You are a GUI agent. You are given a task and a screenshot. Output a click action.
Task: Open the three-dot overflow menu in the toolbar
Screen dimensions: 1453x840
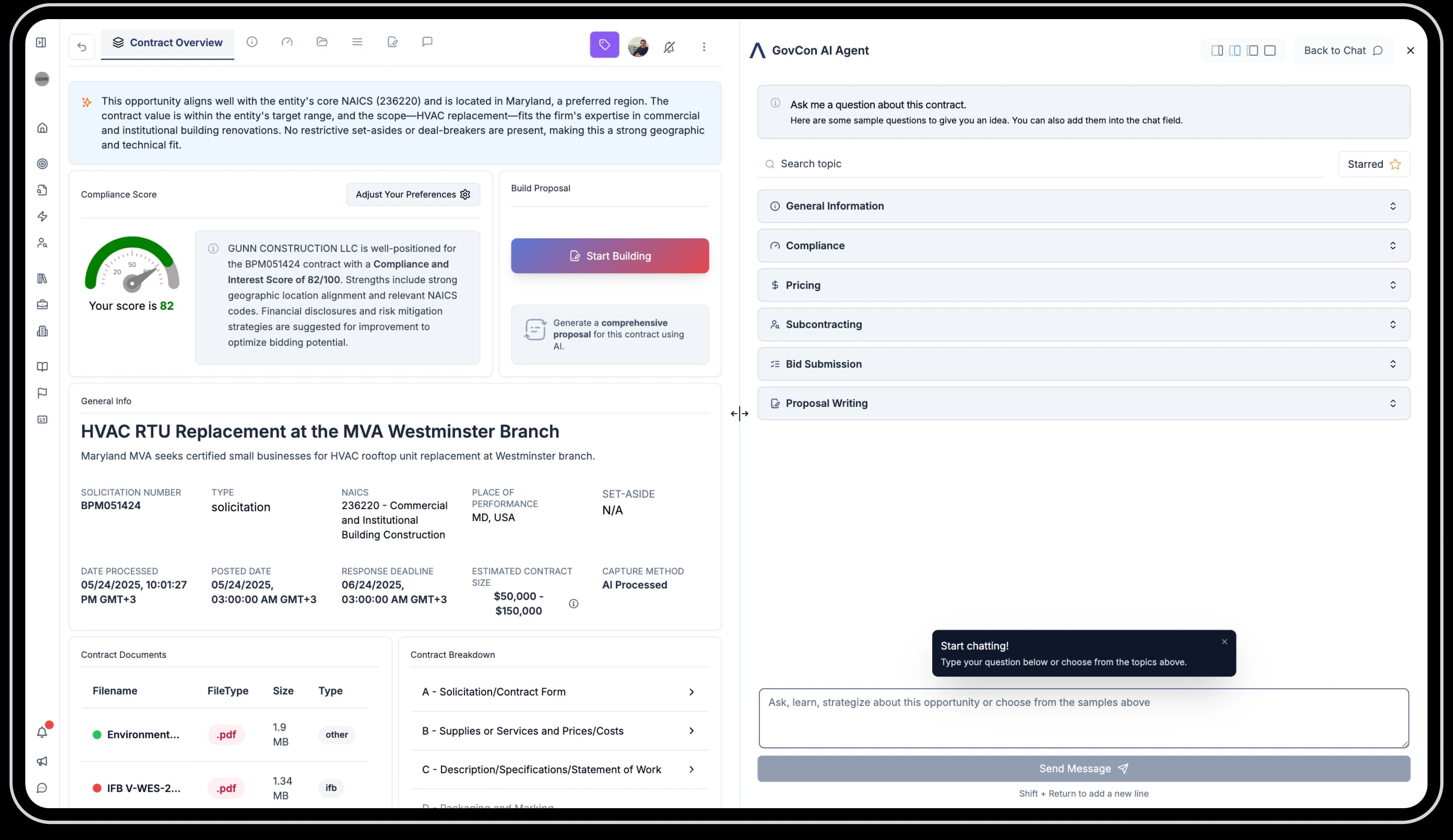click(704, 47)
